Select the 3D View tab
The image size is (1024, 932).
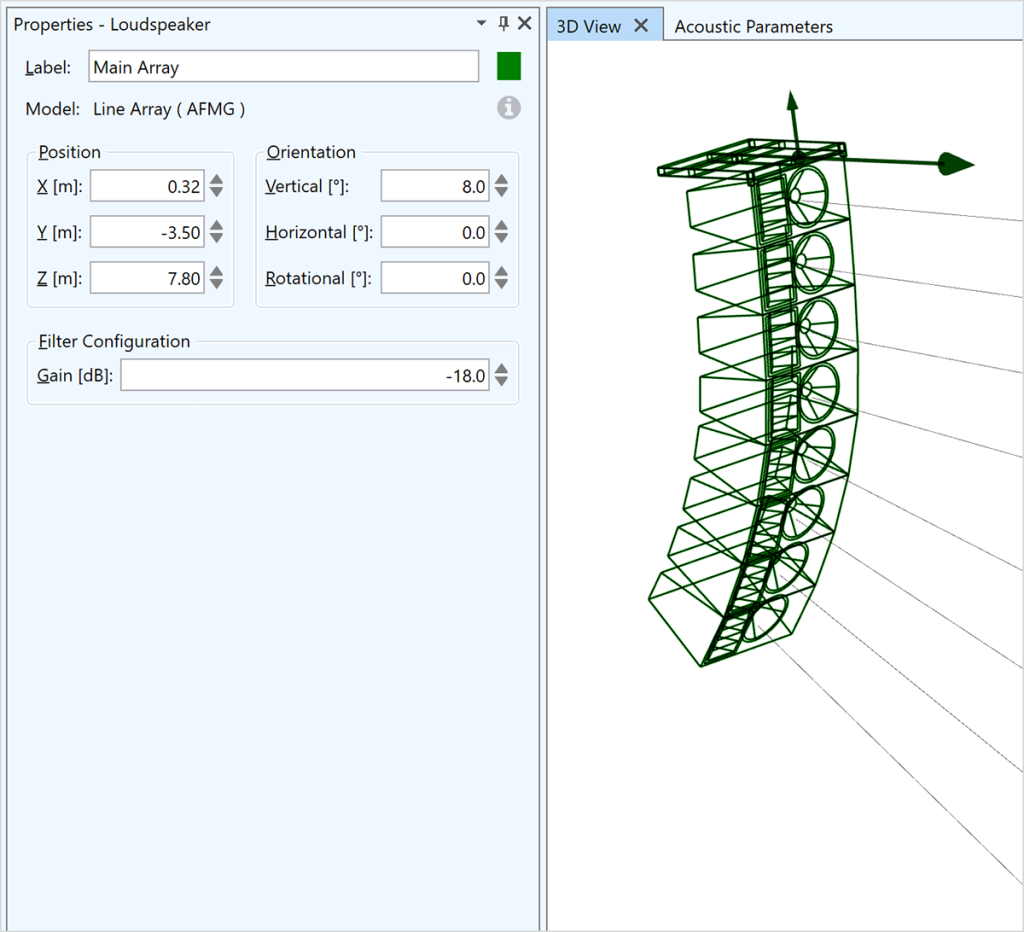pos(588,27)
